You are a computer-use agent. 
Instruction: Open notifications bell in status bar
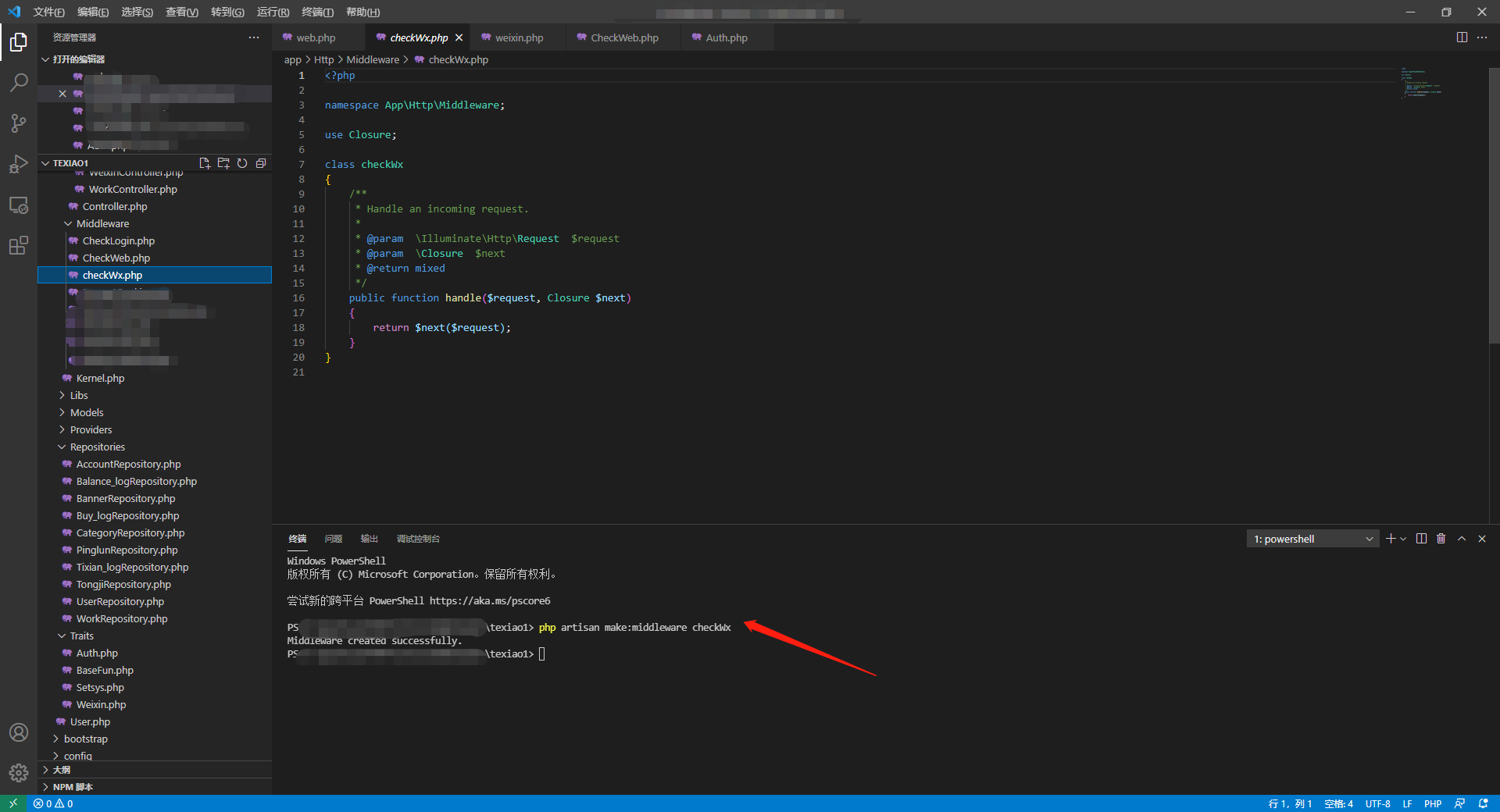[x=1483, y=803]
